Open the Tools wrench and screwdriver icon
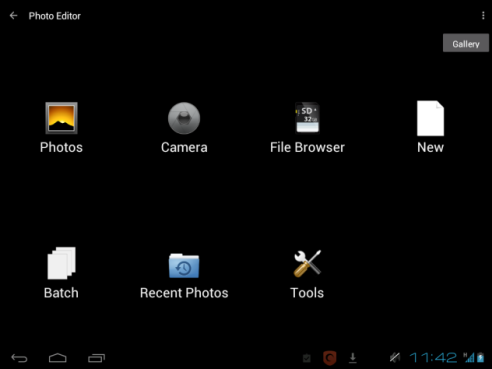 pos(307,263)
